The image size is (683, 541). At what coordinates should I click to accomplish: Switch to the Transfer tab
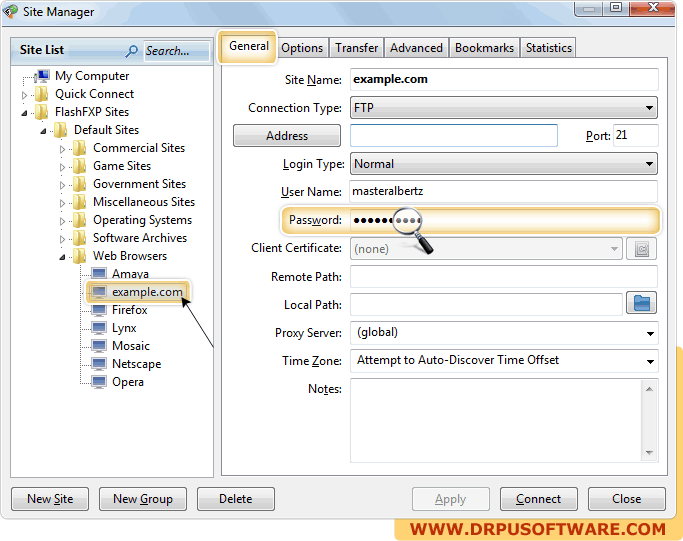tap(356, 48)
